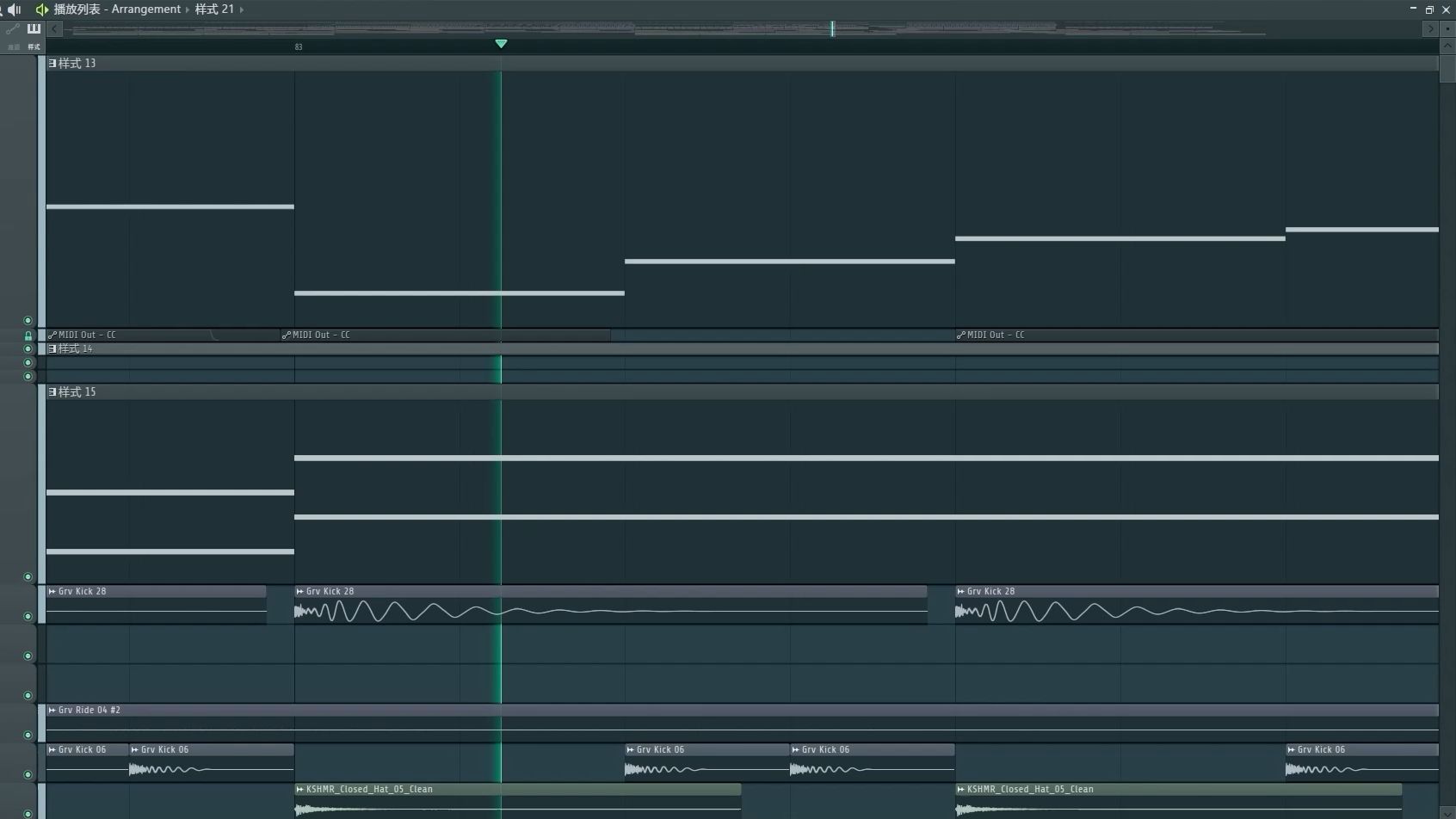The image size is (1456, 819).
Task: Mute the empty track directly below 样式 14
Action: pos(28,362)
